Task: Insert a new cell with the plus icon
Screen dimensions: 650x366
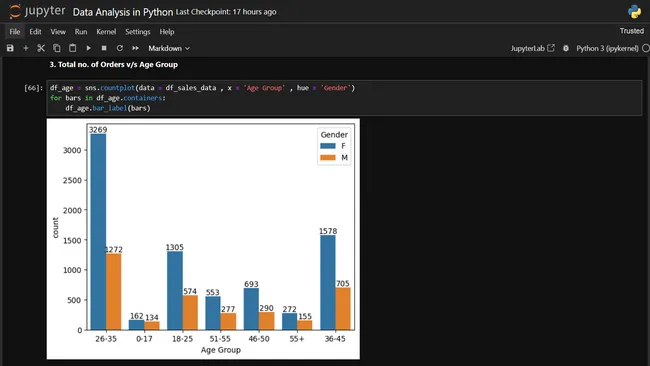Action: click(x=26, y=48)
